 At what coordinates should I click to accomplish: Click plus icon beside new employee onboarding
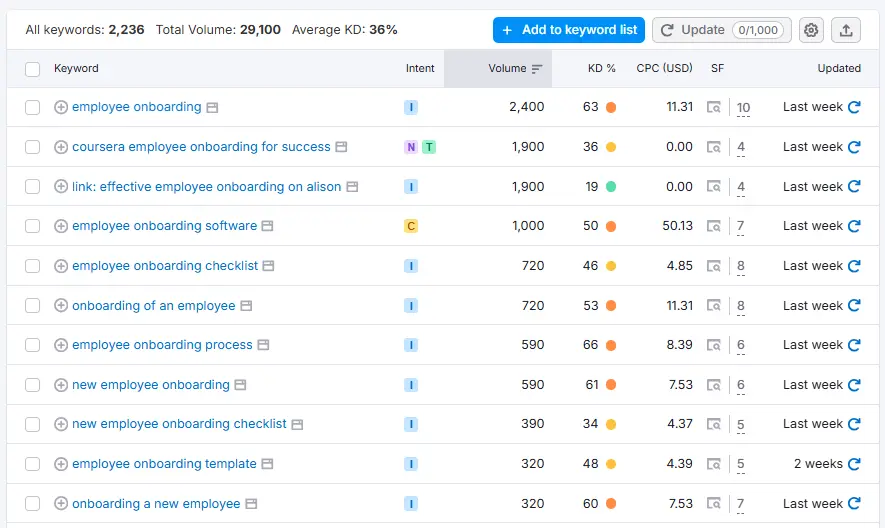(x=61, y=385)
